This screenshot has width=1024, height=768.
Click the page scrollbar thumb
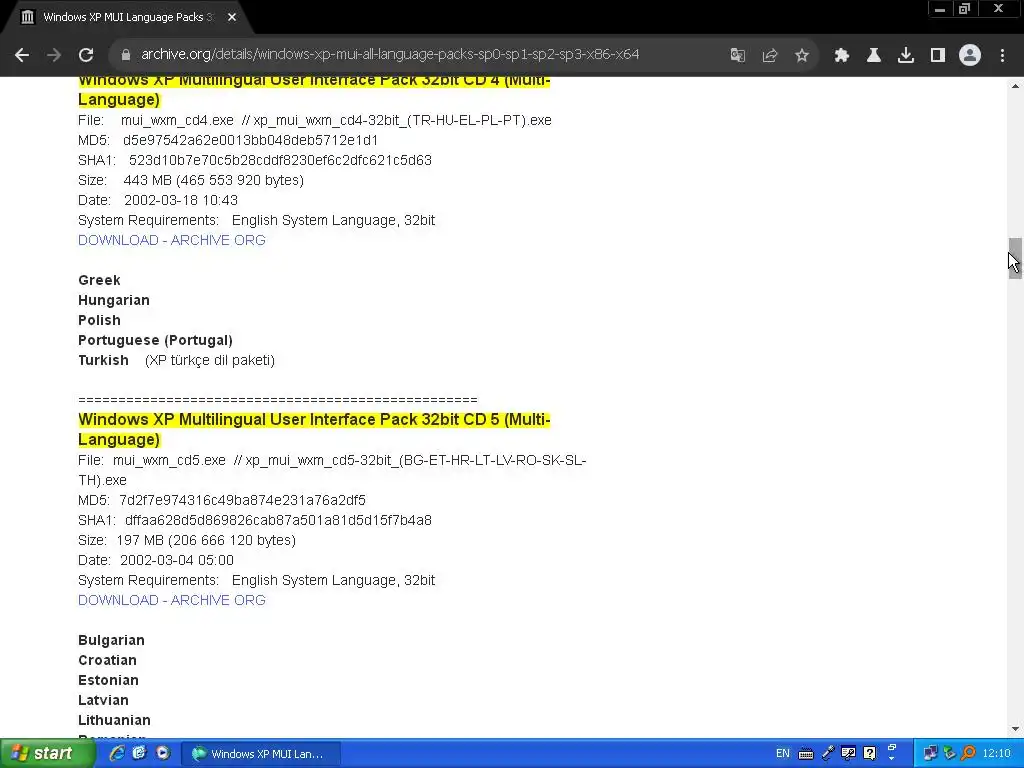(x=1015, y=259)
